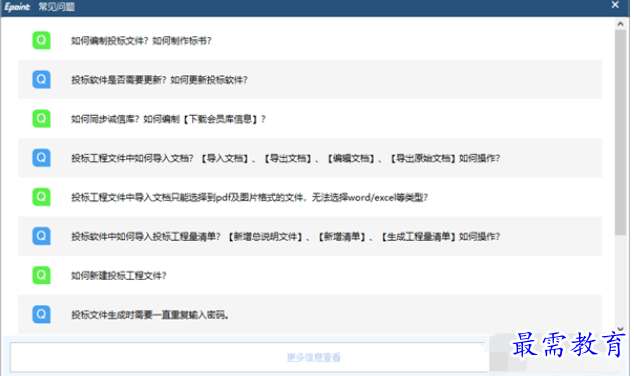Open question about word/excel file types

249,197
